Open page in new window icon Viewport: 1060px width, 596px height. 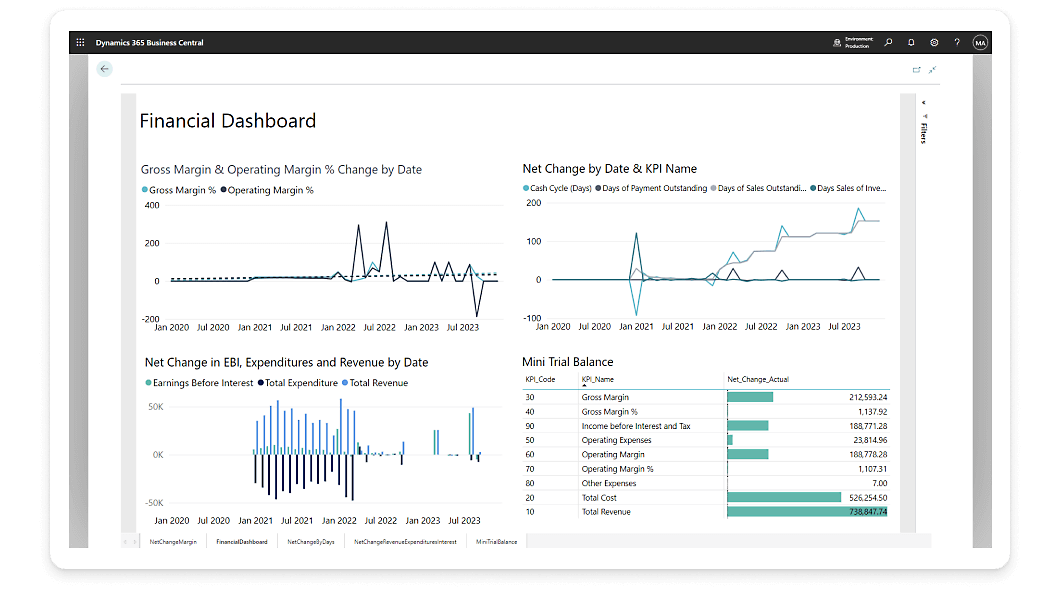916,70
